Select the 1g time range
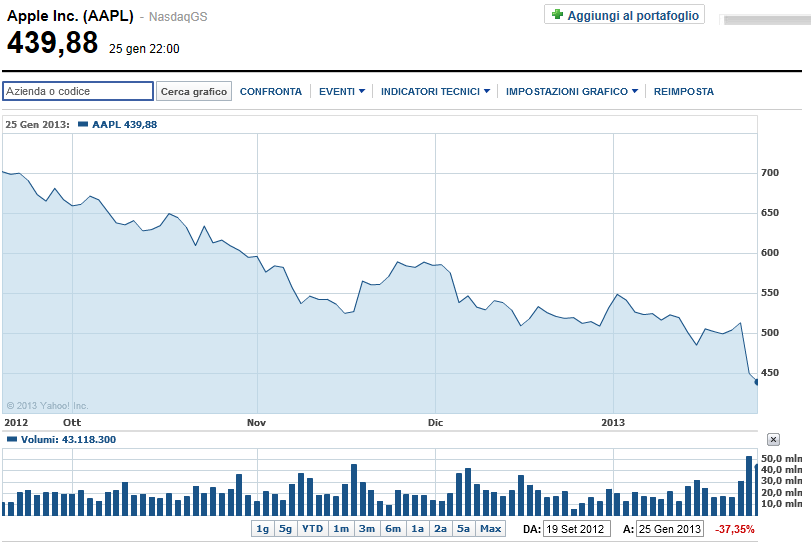 click(x=262, y=528)
